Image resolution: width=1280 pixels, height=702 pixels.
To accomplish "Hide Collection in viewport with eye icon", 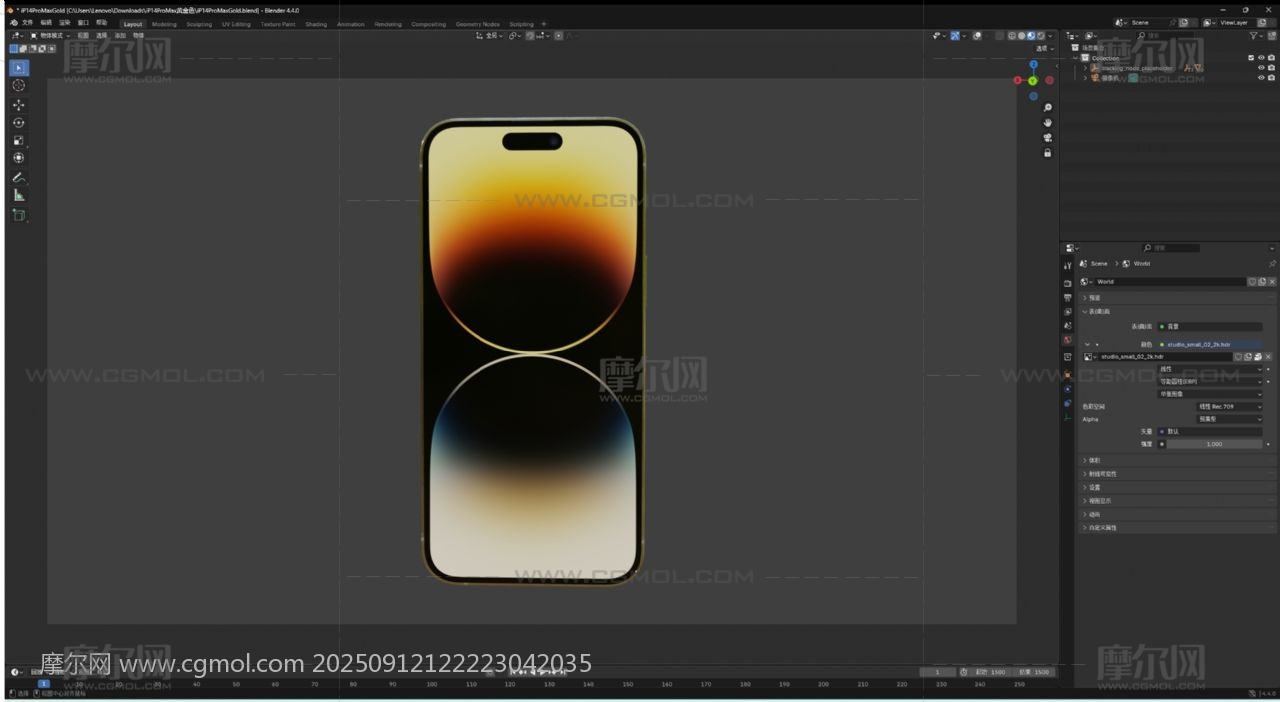I will [x=1261, y=58].
